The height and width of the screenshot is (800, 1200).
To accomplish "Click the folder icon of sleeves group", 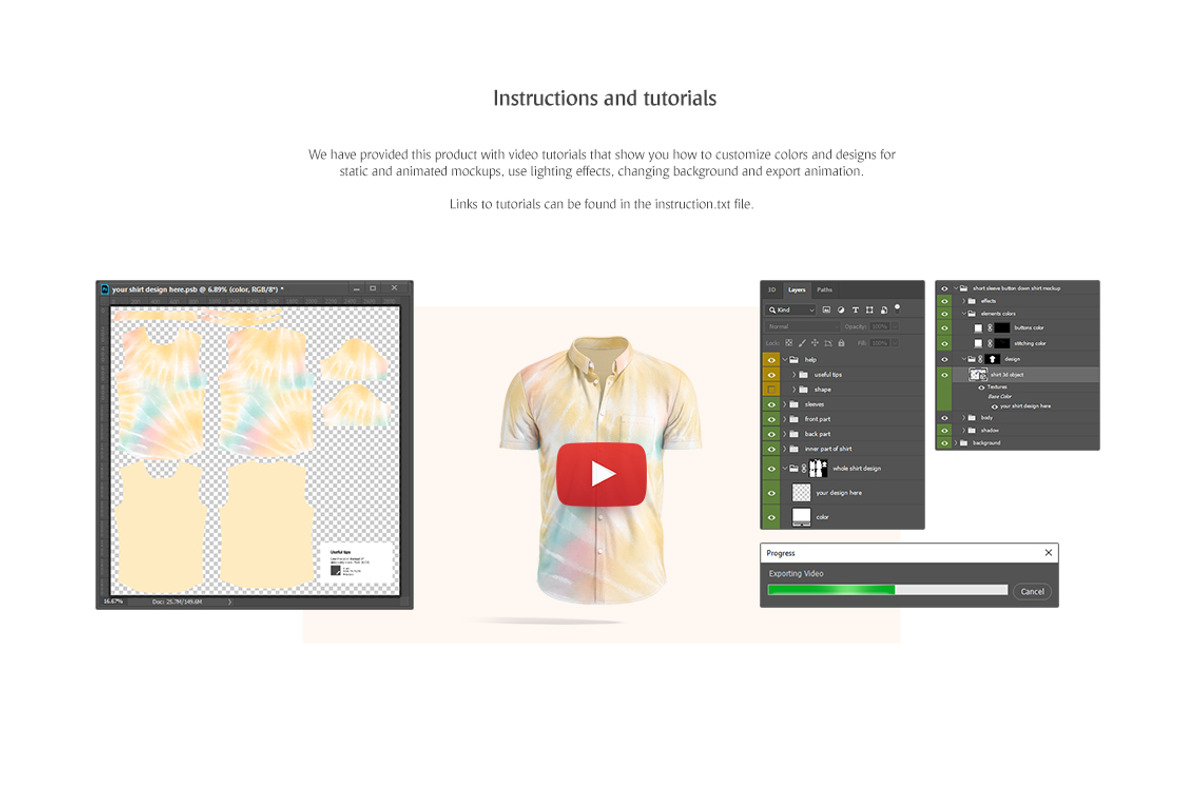I will point(794,404).
